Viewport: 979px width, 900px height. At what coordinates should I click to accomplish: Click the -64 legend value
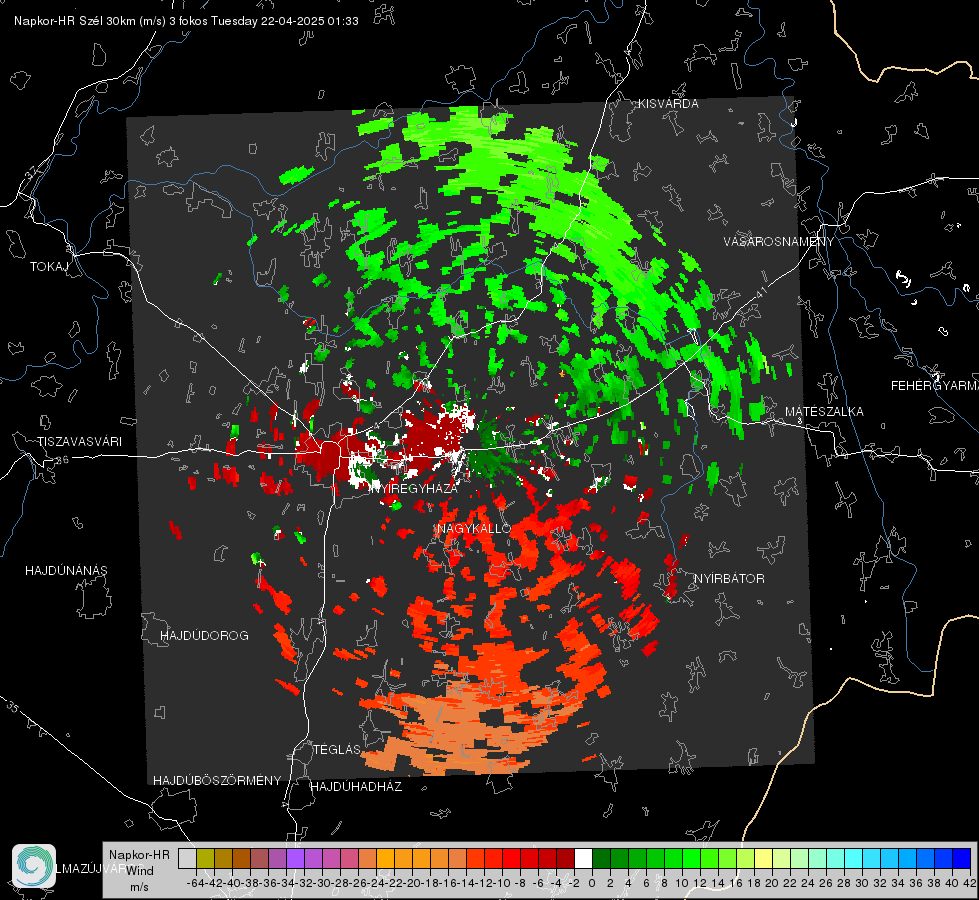[x=195, y=883]
